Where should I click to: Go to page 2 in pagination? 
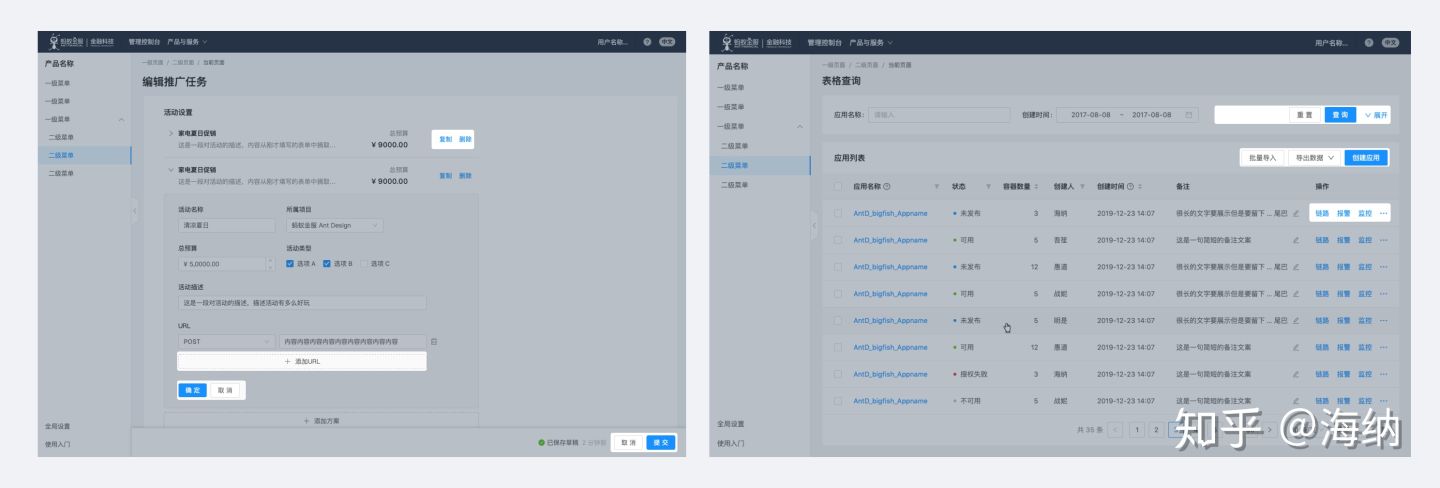coord(1155,430)
